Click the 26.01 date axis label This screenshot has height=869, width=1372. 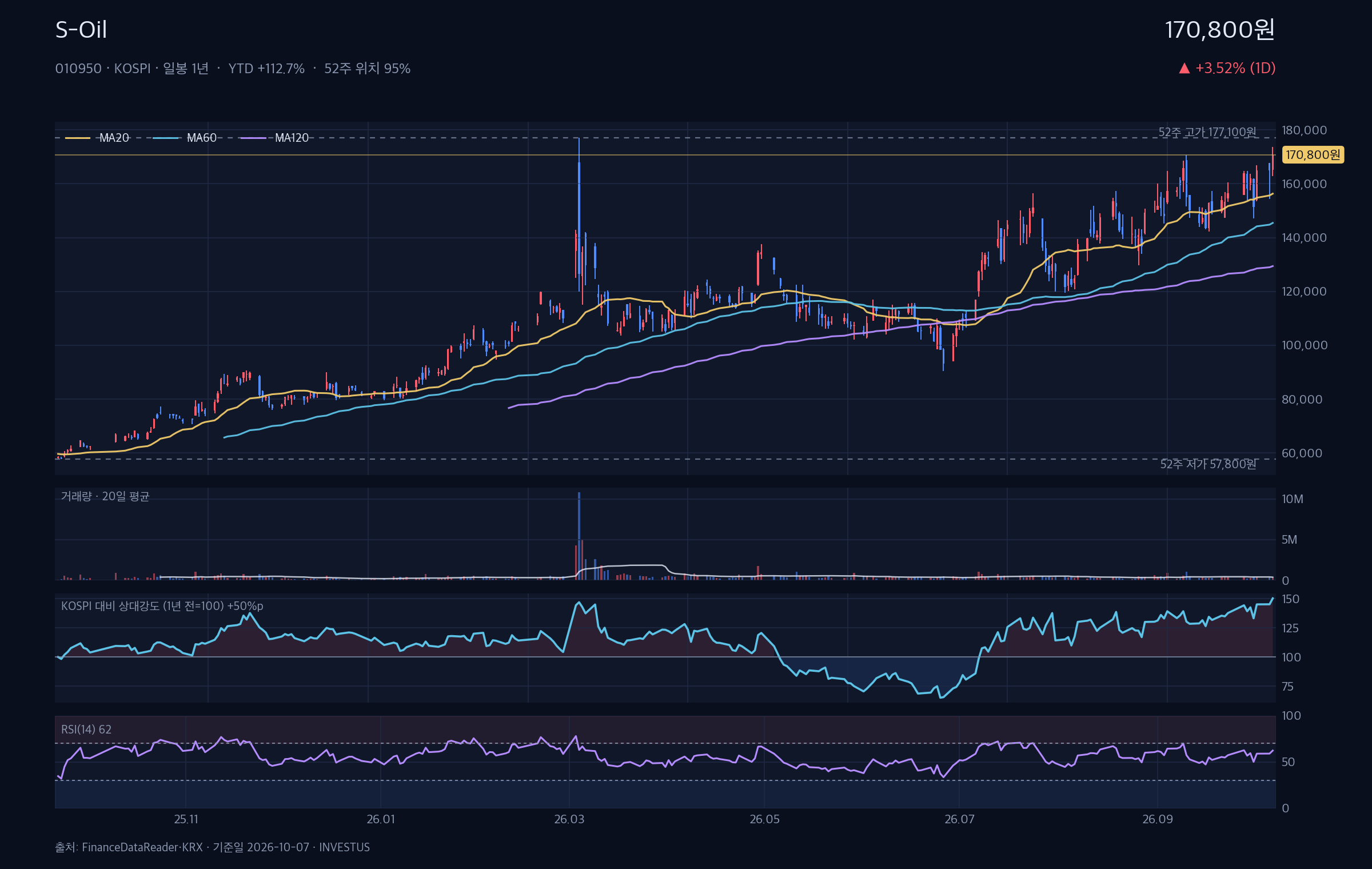381,819
